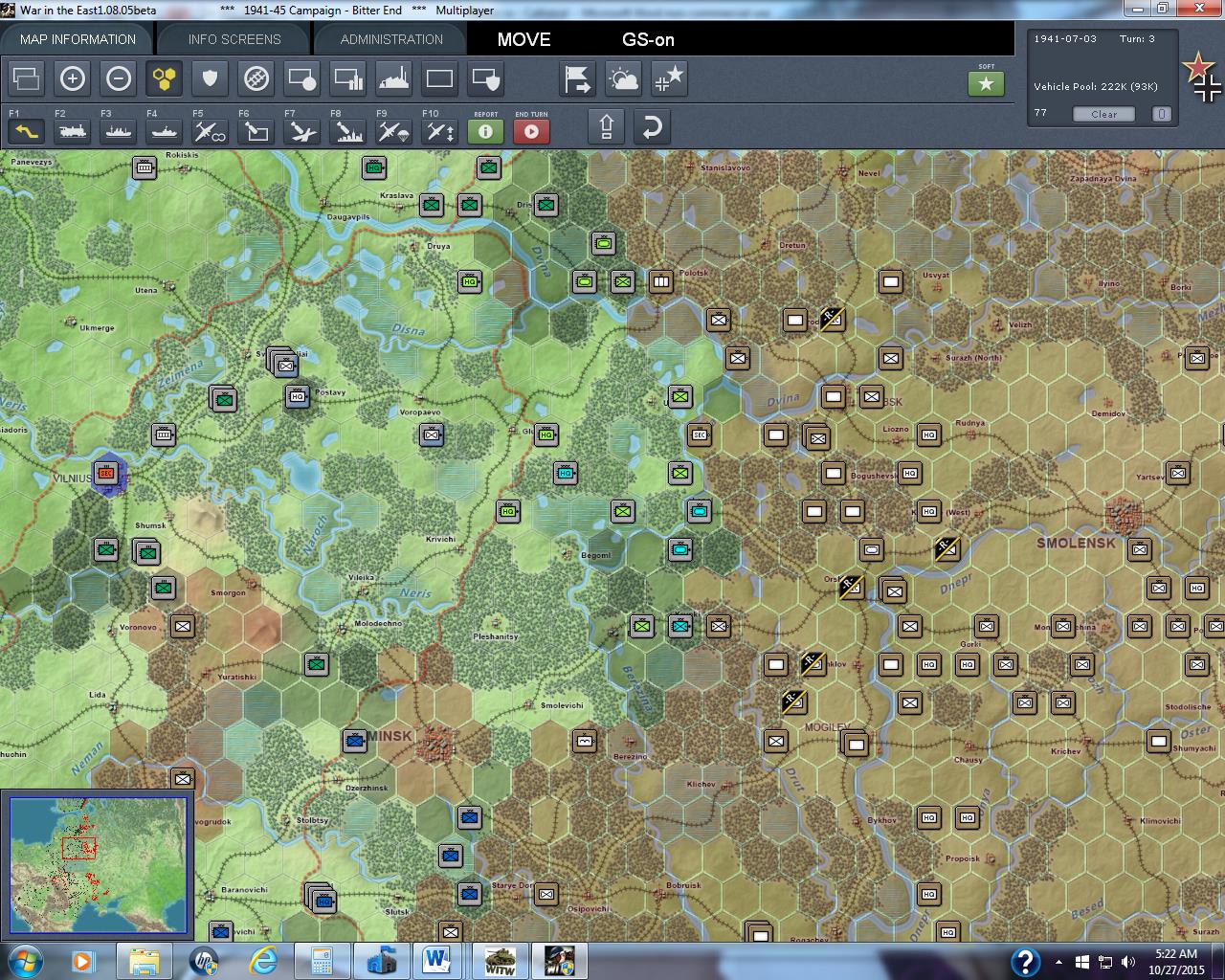Switch to the INFO SCREENS tab
Image resolution: width=1225 pixels, height=980 pixels.
tap(234, 39)
